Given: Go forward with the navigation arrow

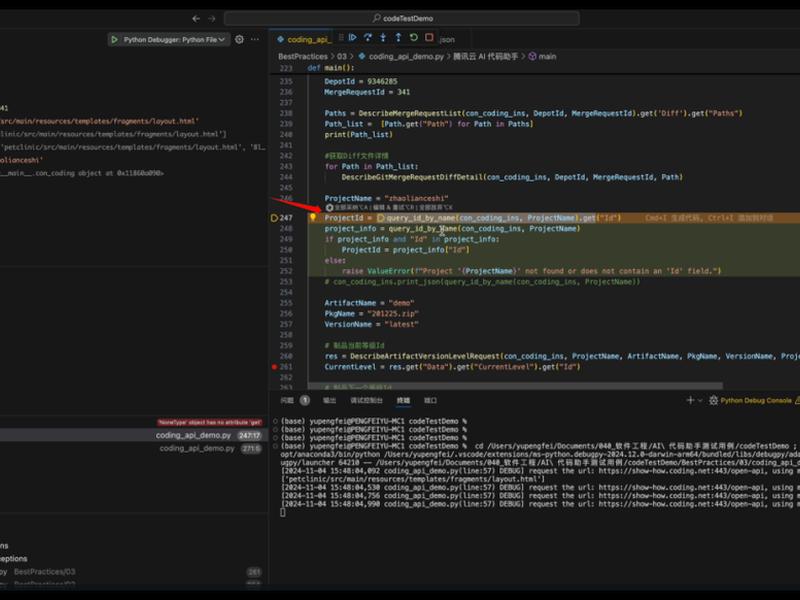Looking at the screenshot, I should coord(212,18).
